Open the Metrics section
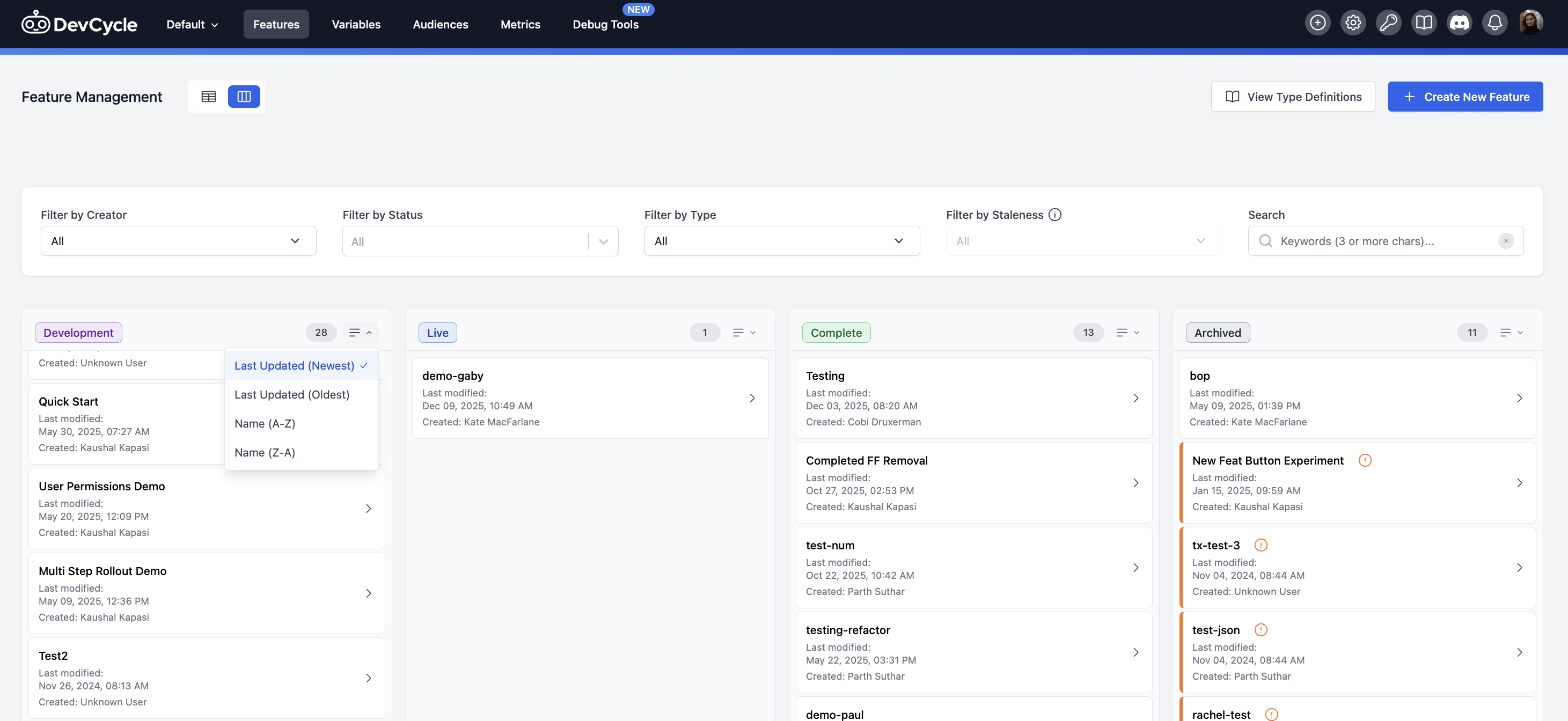1568x721 pixels. [520, 24]
